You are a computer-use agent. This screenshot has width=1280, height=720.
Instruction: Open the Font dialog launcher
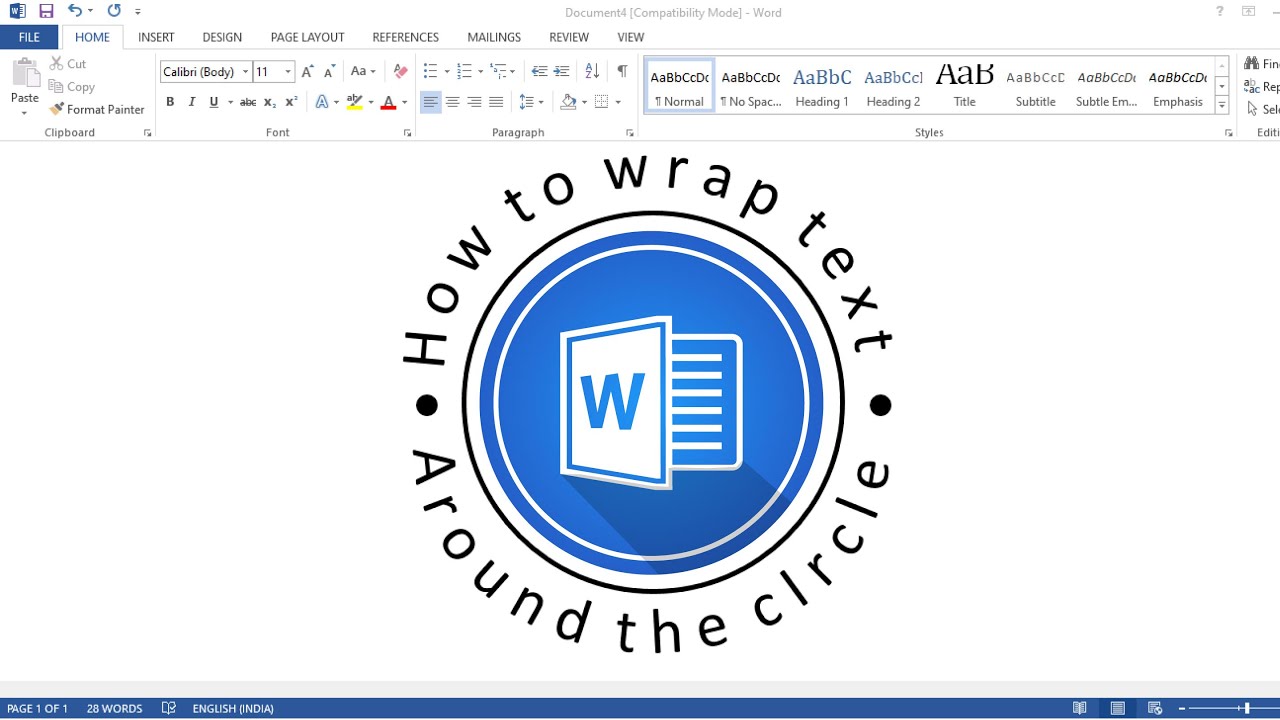click(407, 133)
